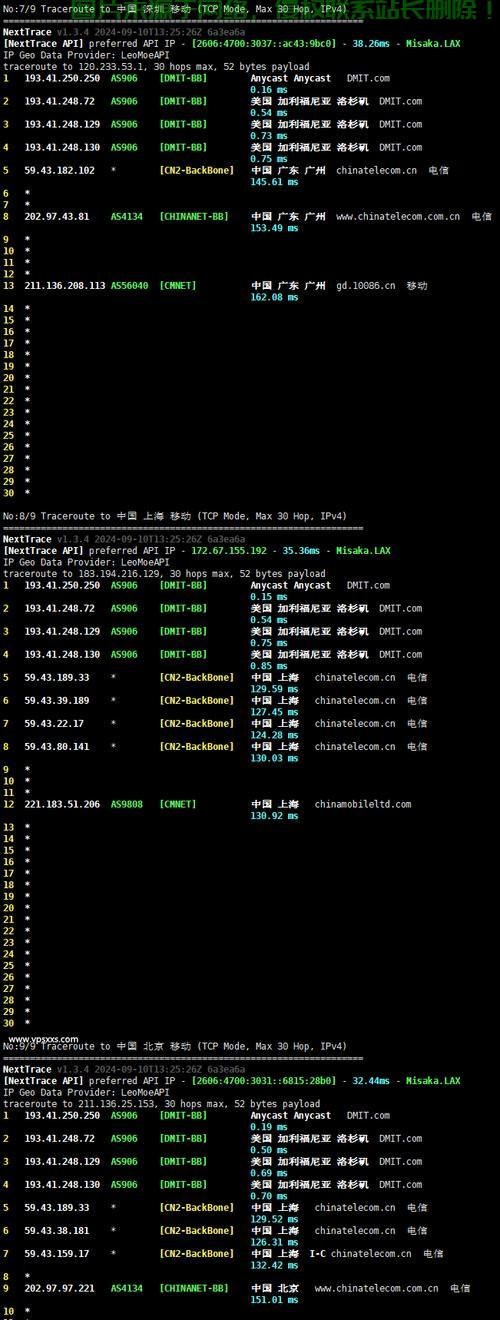
Task: Select IP address 59.43.39.189
Action: [57, 700]
